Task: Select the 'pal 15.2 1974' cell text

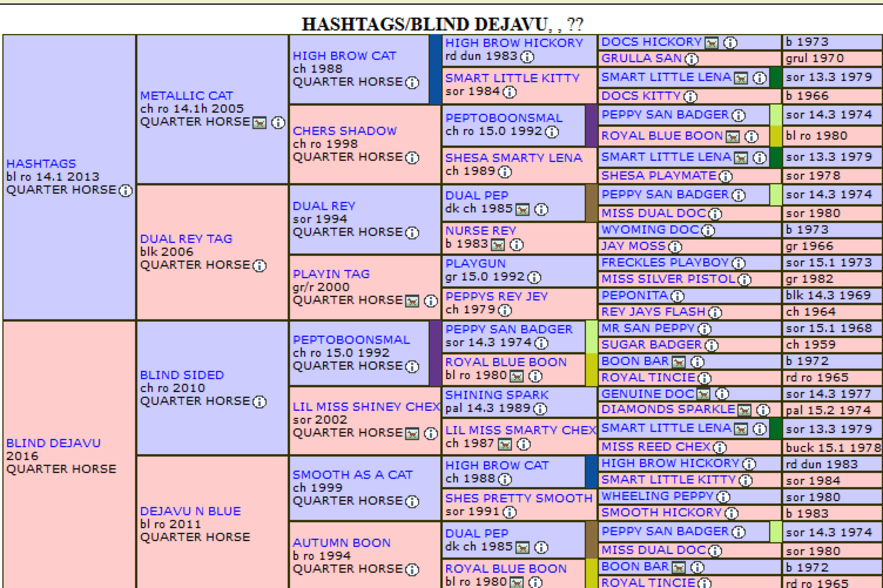Action: click(828, 410)
